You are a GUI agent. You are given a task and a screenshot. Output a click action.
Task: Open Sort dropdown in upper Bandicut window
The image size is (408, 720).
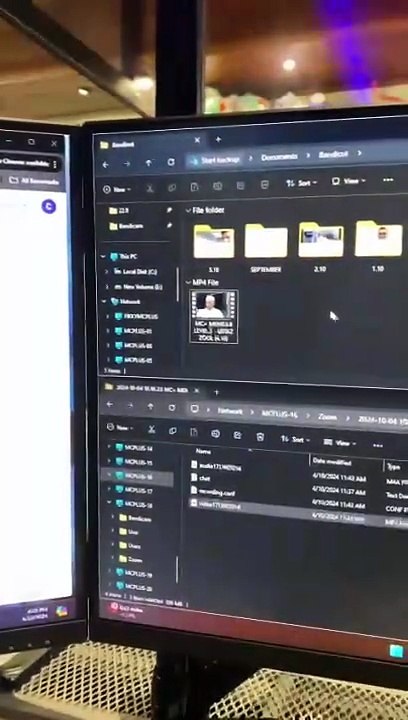click(x=302, y=183)
